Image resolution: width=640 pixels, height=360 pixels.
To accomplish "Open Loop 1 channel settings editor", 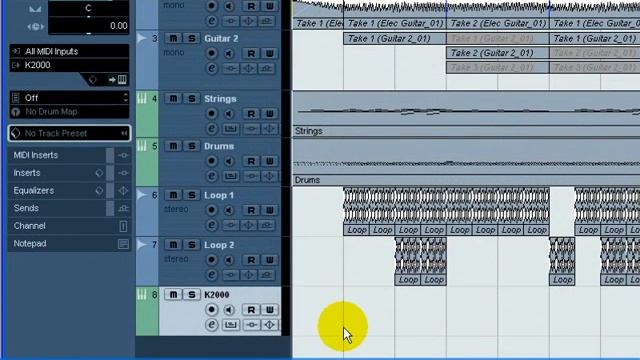I will (x=211, y=225).
